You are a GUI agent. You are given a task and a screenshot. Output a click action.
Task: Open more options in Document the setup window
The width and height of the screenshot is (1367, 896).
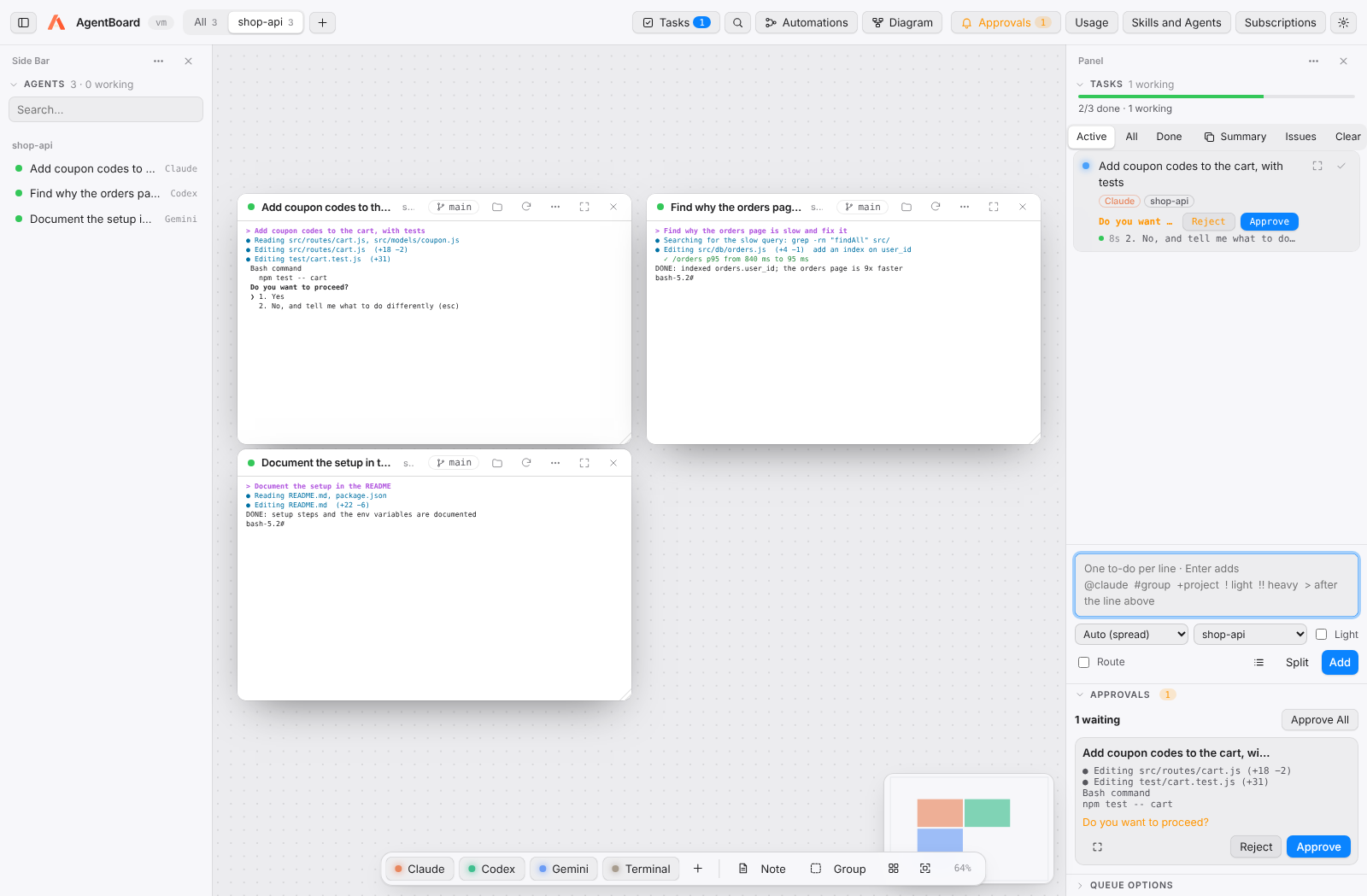555,463
